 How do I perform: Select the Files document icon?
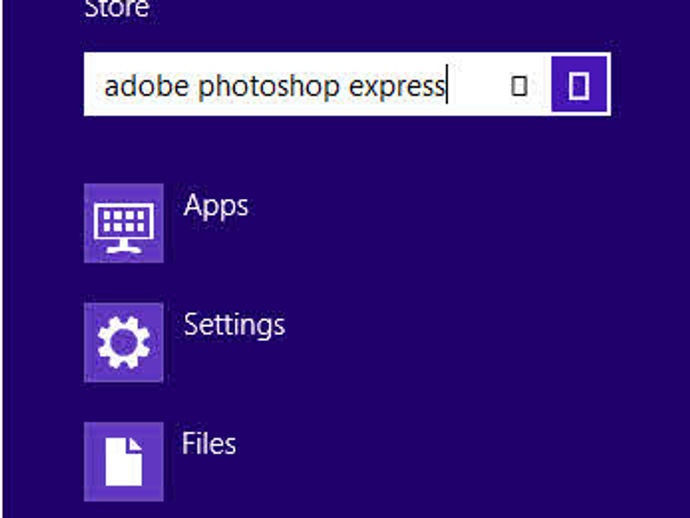coord(124,462)
